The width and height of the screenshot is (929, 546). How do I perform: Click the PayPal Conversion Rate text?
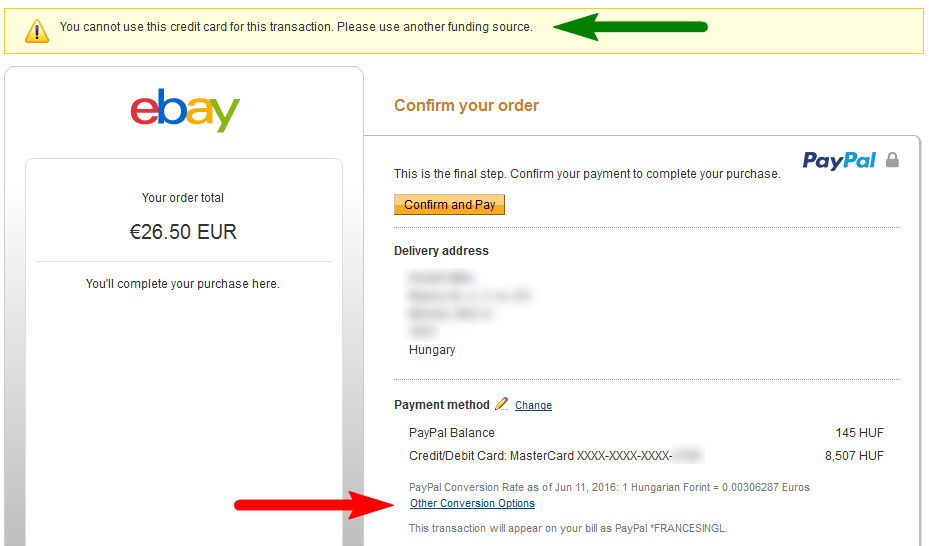pos(609,487)
